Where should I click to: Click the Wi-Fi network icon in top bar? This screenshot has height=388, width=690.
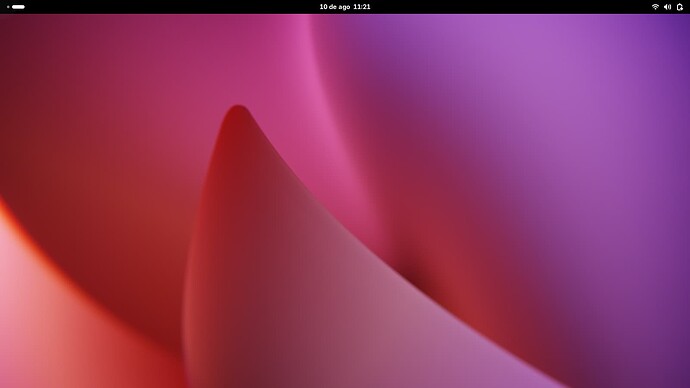tap(655, 7)
